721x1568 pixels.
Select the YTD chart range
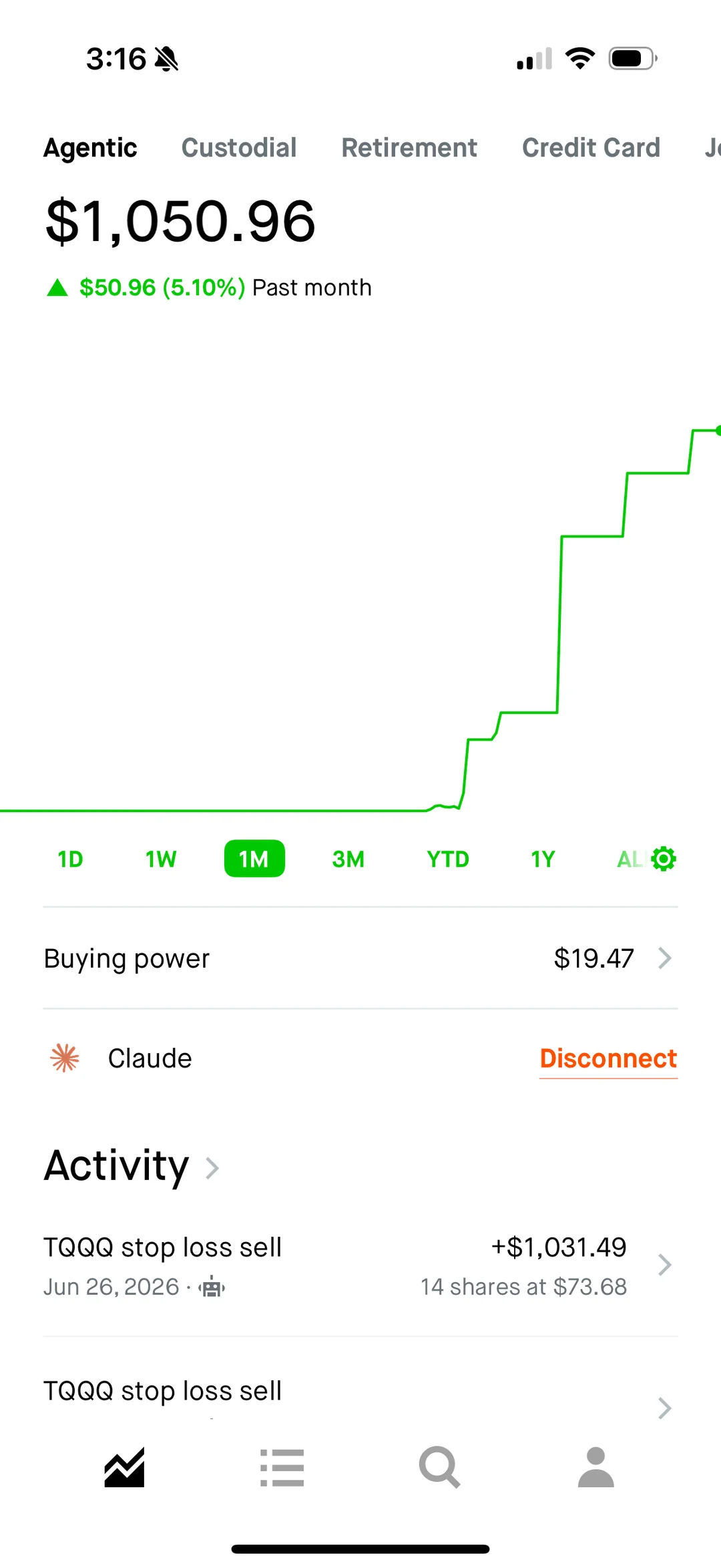pyautogui.click(x=448, y=859)
